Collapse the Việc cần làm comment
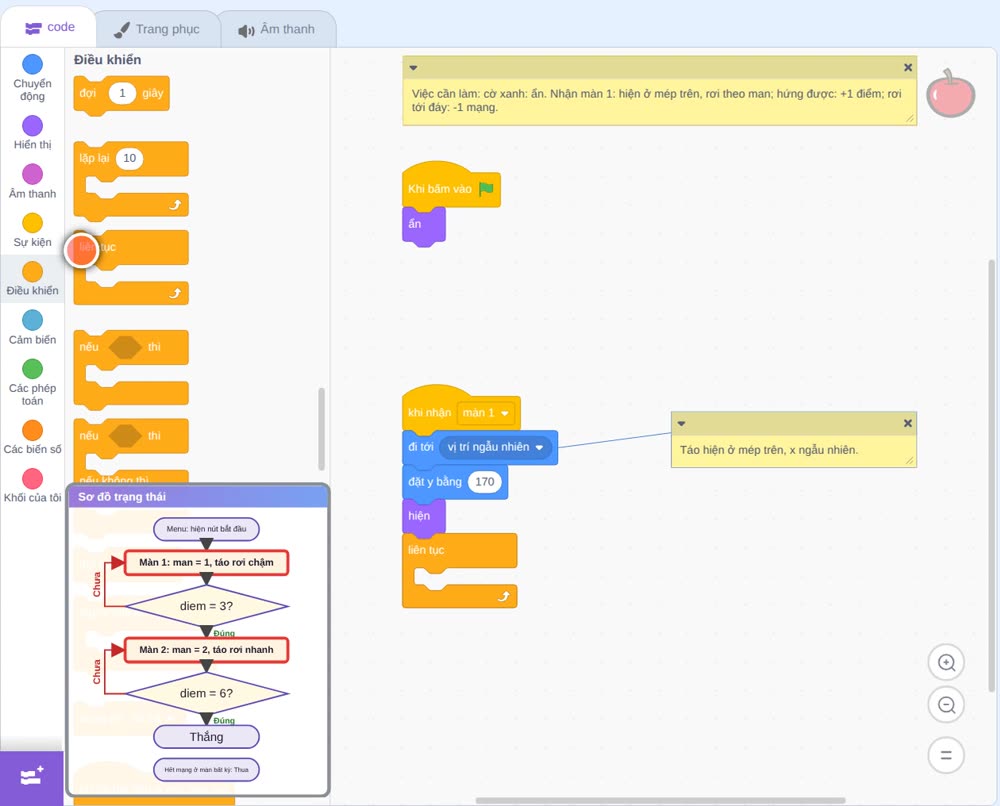The height and width of the screenshot is (806, 1000). click(413, 68)
